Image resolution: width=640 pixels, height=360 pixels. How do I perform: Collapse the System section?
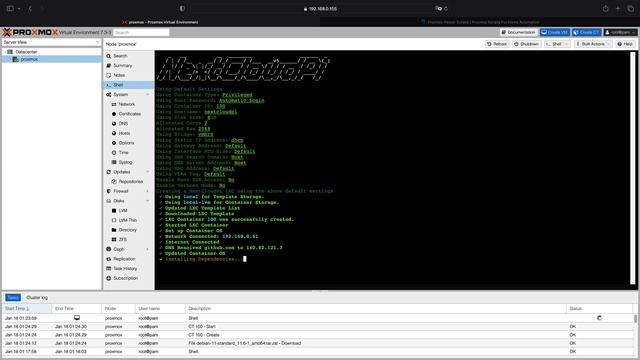click(148, 95)
